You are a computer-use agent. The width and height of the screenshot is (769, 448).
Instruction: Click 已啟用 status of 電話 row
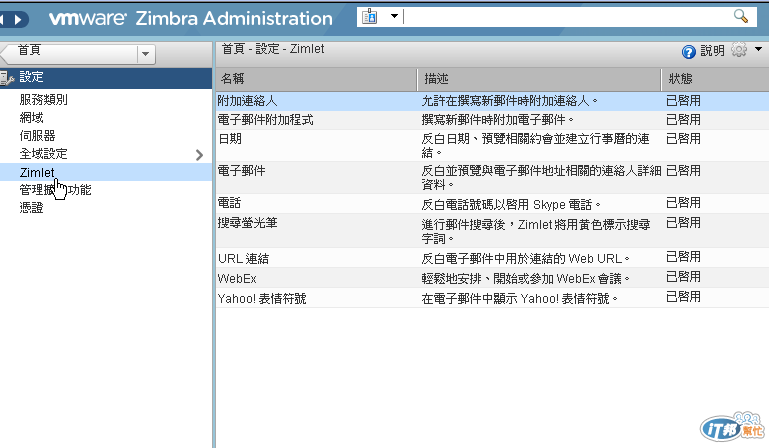pos(683,203)
